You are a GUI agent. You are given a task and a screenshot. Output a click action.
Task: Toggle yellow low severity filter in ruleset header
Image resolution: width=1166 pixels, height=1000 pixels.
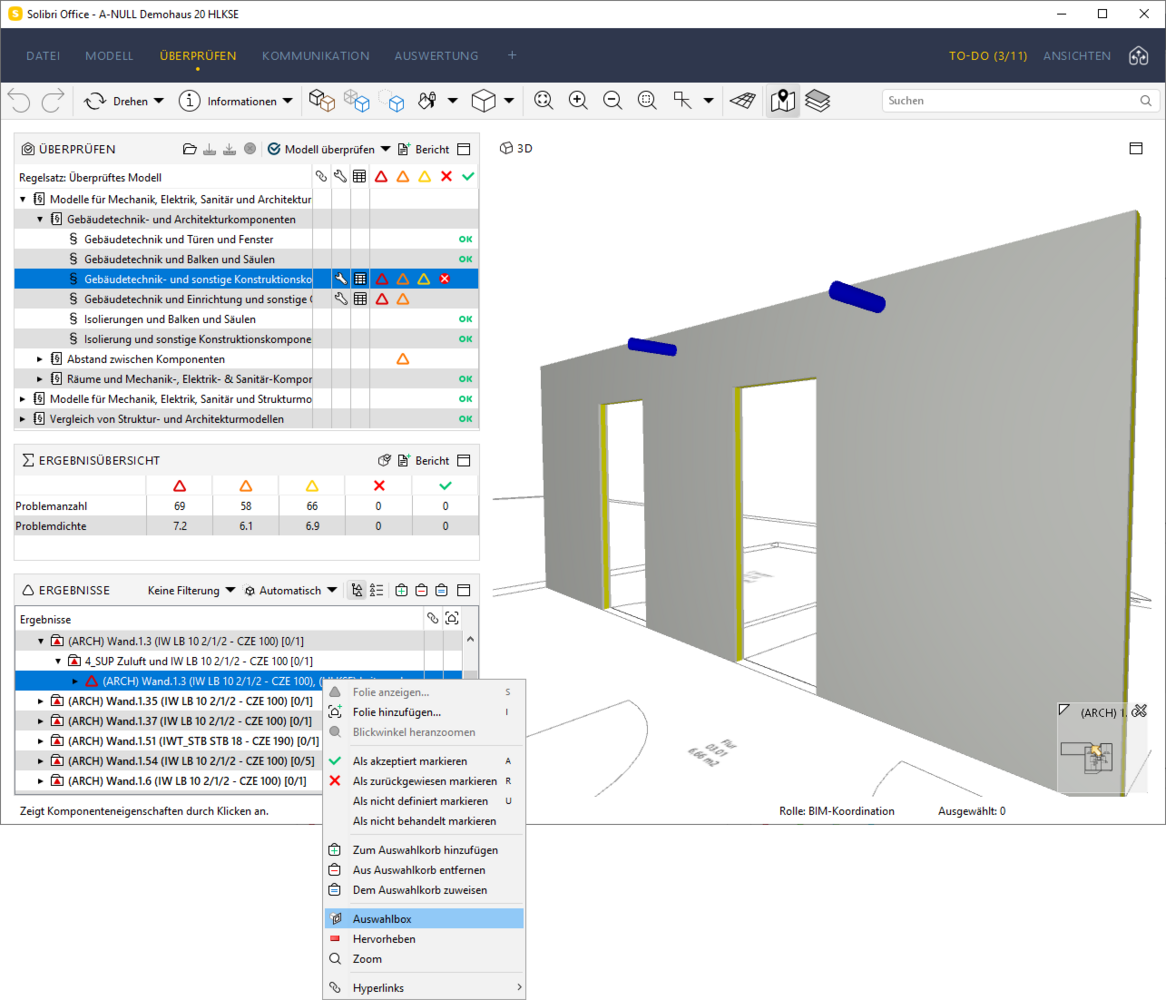[x=425, y=177]
